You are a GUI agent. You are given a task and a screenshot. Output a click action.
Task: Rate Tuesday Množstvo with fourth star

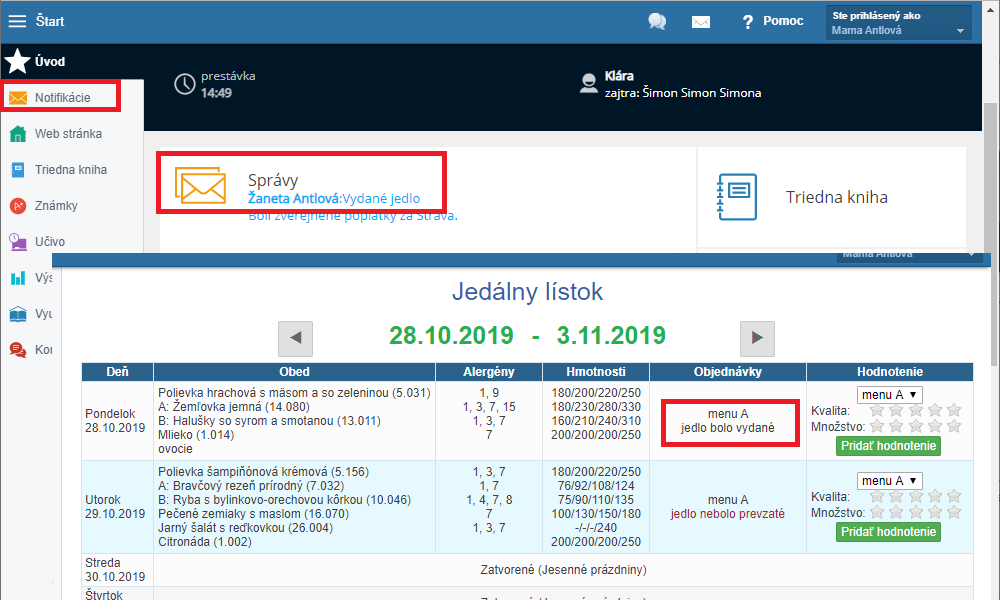935,512
